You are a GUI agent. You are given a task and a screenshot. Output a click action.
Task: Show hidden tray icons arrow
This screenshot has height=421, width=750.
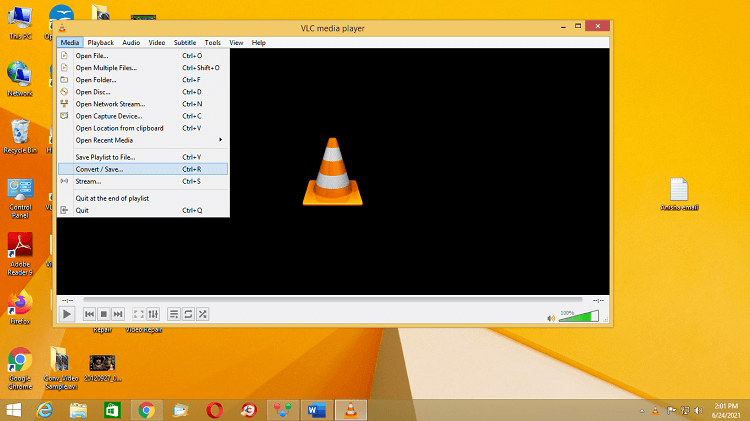click(x=642, y=410)
